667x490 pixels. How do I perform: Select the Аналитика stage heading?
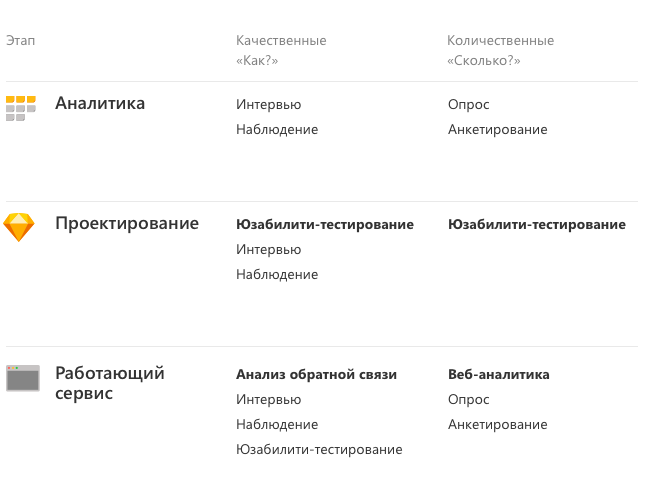pyautogui.click(x=100, y=103)
